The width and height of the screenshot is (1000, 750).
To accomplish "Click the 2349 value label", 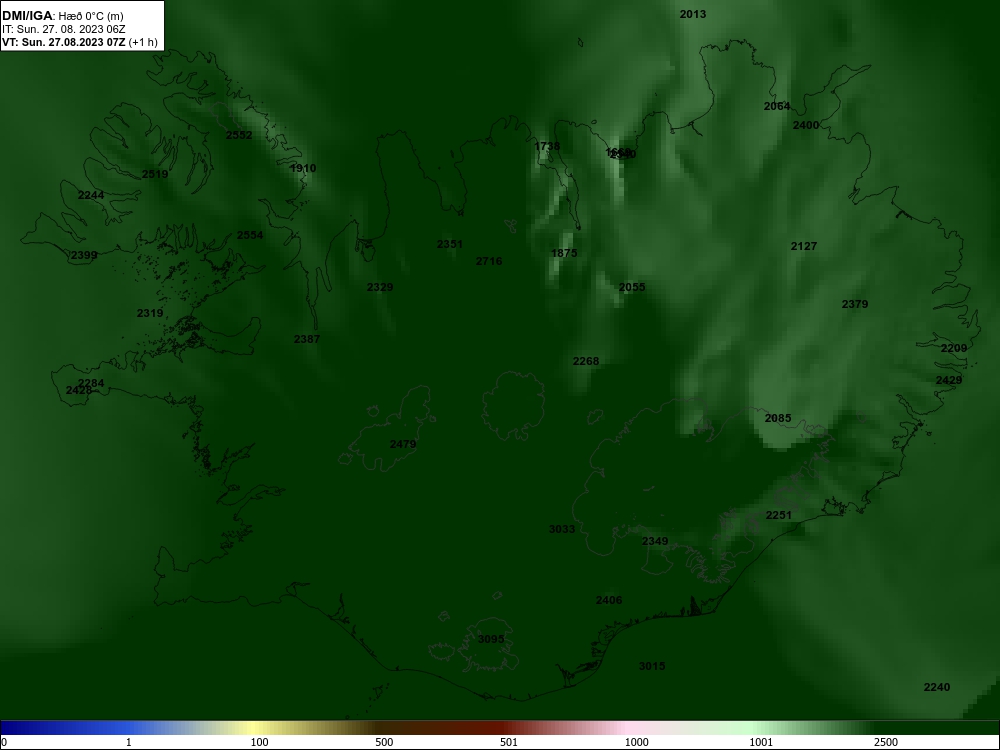I will coord(655,541).
